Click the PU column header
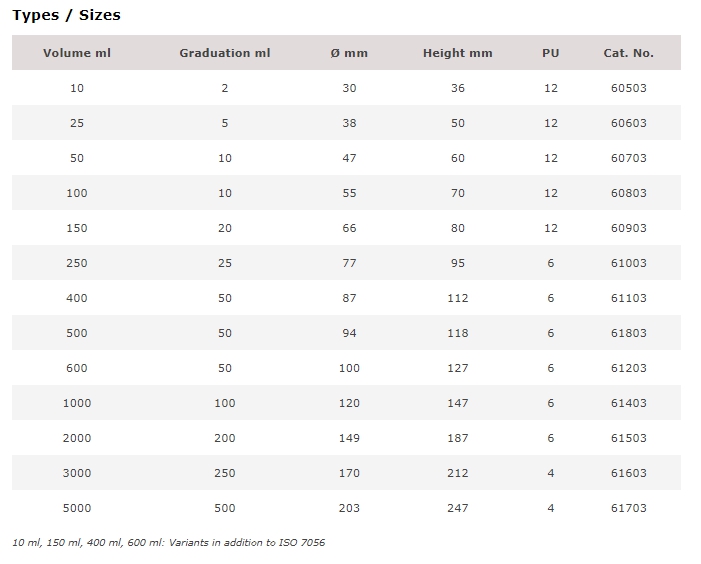Image resolution: width=701 pixels, height=564 pixels. [551, 53]
